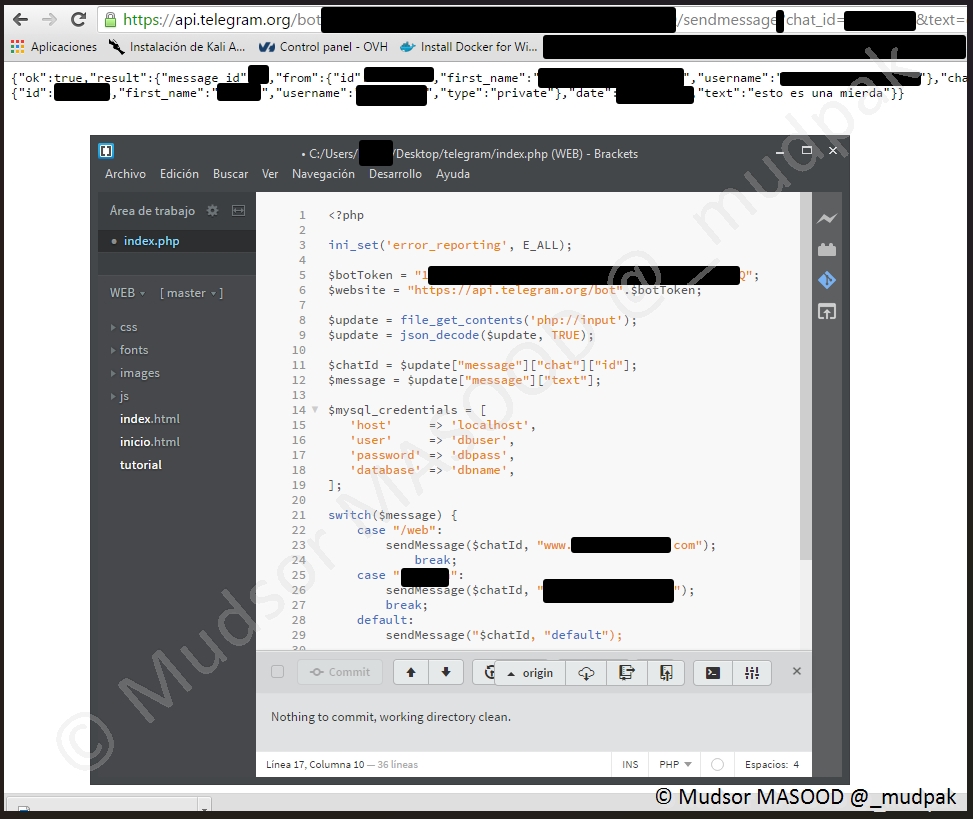Image resolution: width=973 pixels, height=819 pixels.
Task: Open the Archivo menu
Action: 125,174
